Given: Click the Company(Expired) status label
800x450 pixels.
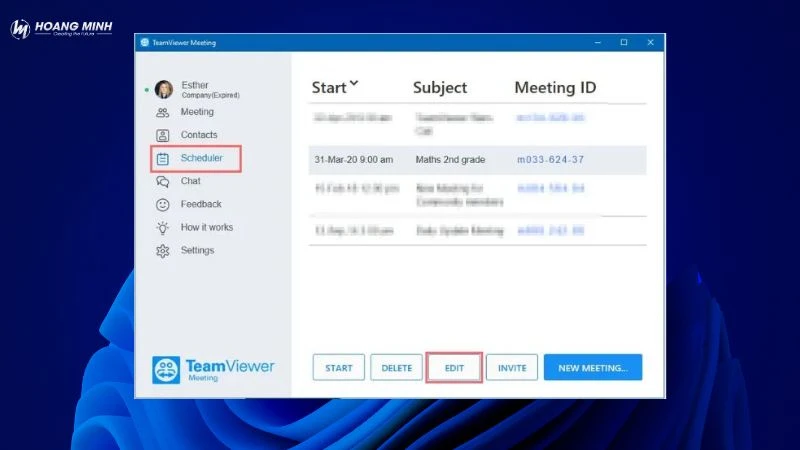Looking at the screenshot, I should 211,95.
